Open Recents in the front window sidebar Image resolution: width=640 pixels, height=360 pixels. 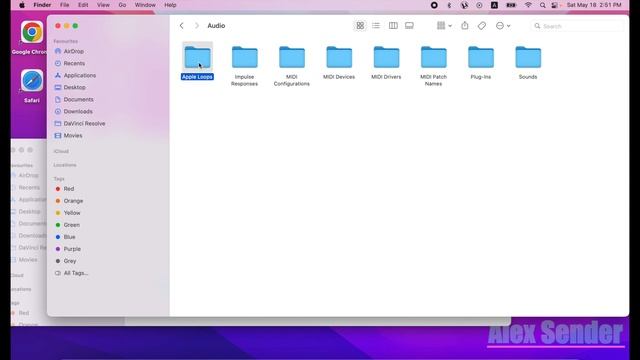pos(74,63)
